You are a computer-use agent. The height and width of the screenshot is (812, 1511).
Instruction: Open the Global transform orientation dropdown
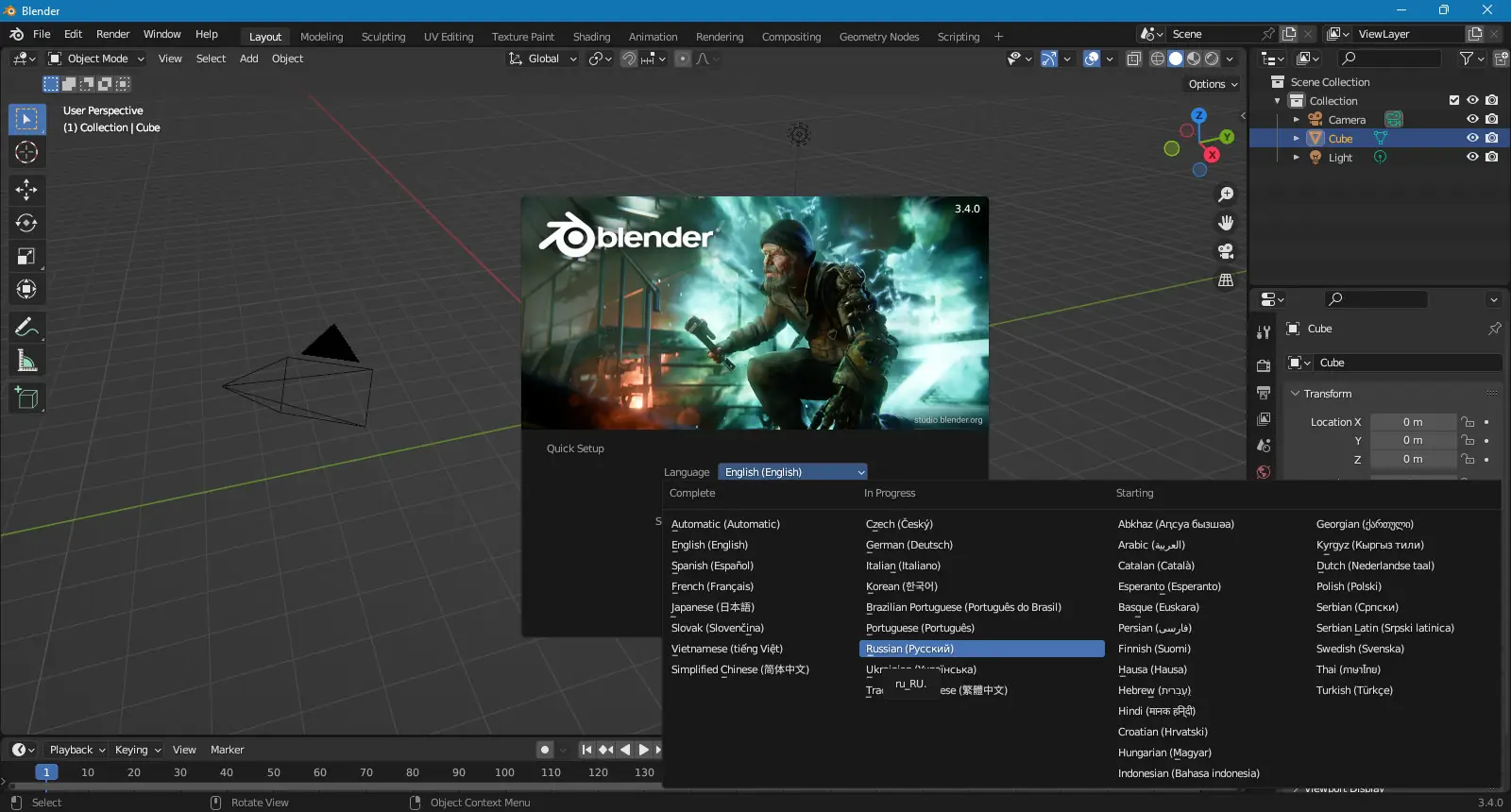pyautogui.click(x=543, y=59)
